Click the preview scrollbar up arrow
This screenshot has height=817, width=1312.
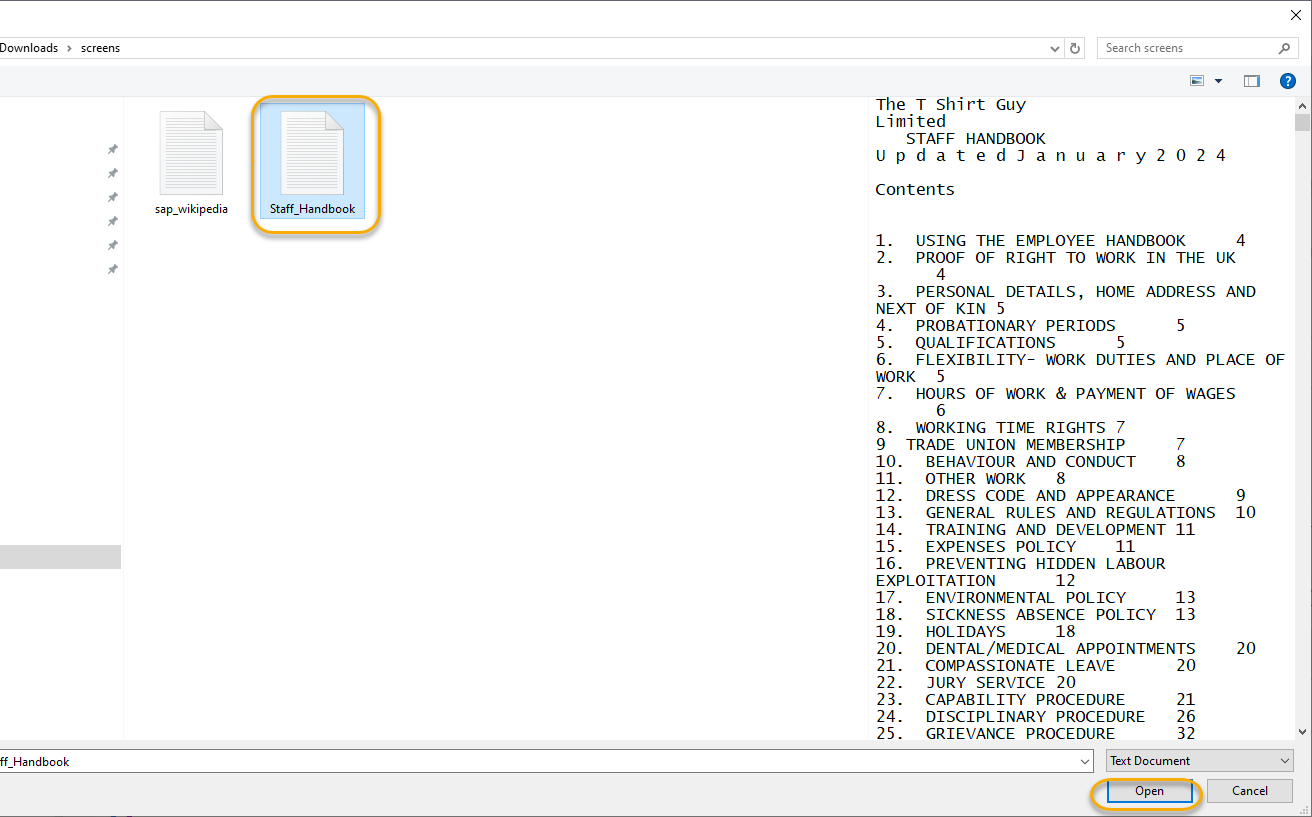pyautogui.click(x=1302, y=105)
